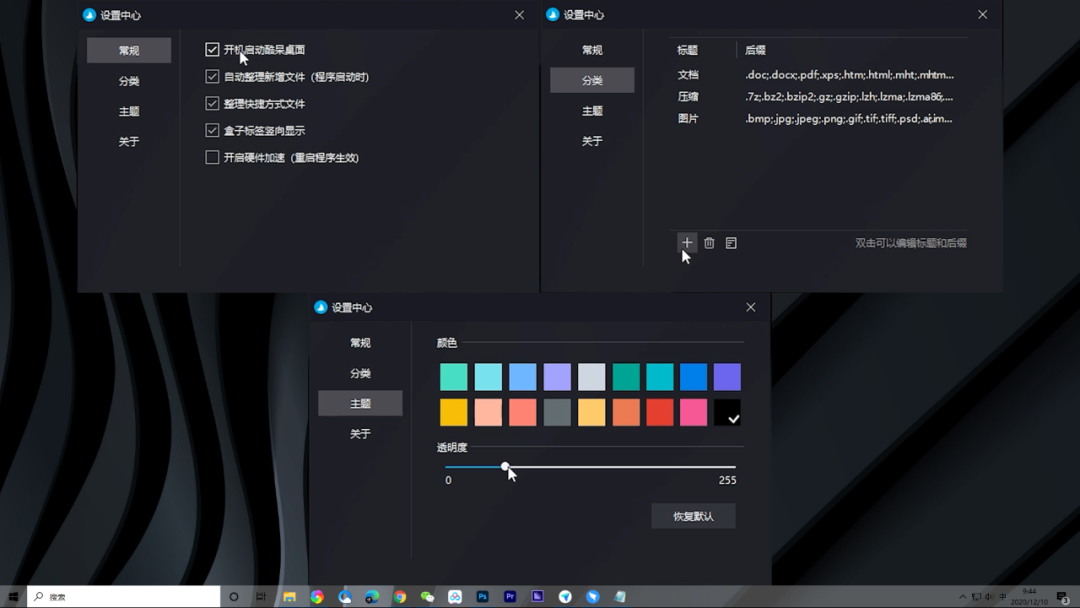The height and width of the screenshot is (608, 1080).
Task: Enable 开启硬件加速 checkbox
Action: pos(212,157)
